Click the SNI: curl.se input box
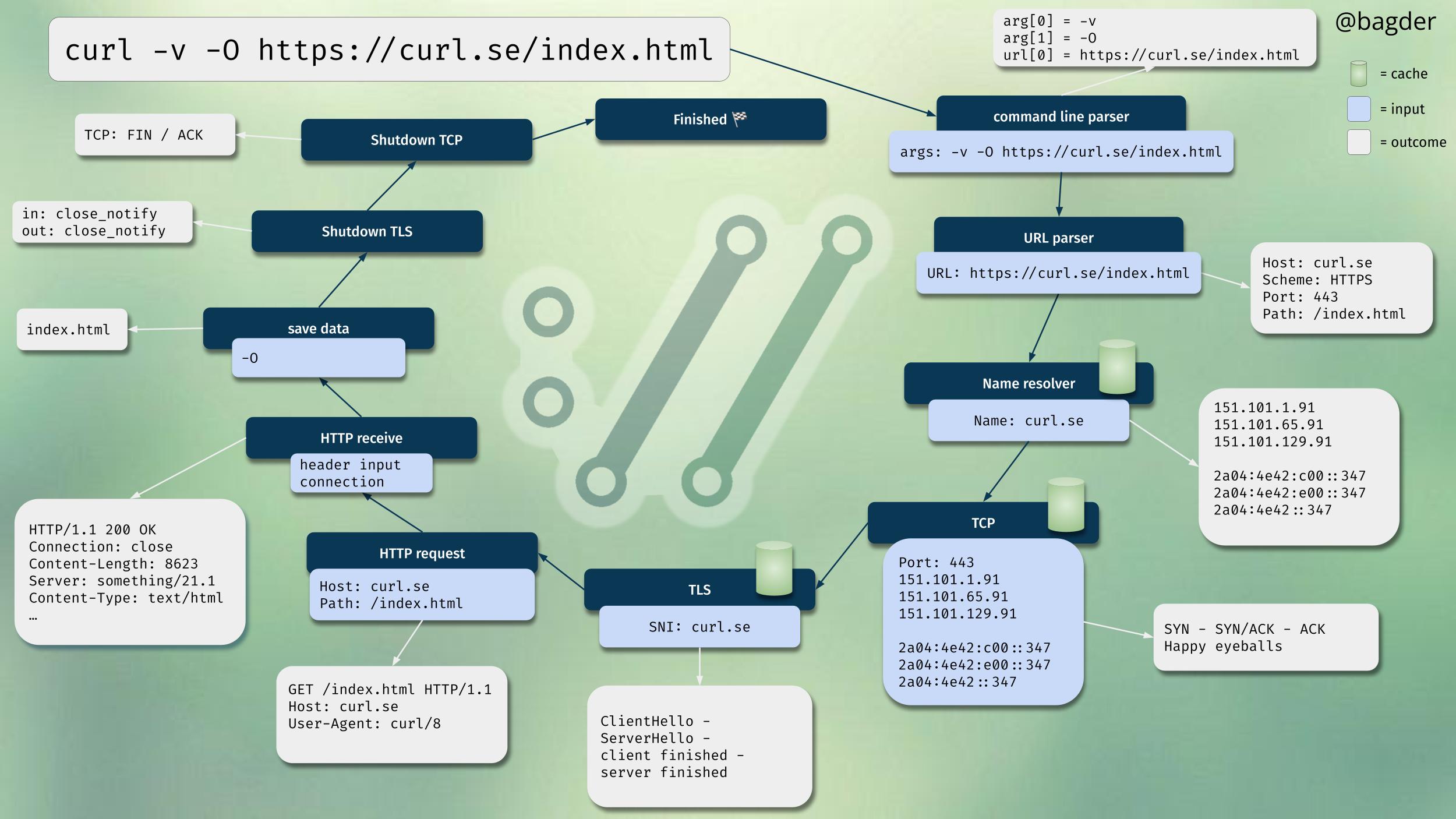The height and width of the screenshot is (819, 1456). point(699,627)
